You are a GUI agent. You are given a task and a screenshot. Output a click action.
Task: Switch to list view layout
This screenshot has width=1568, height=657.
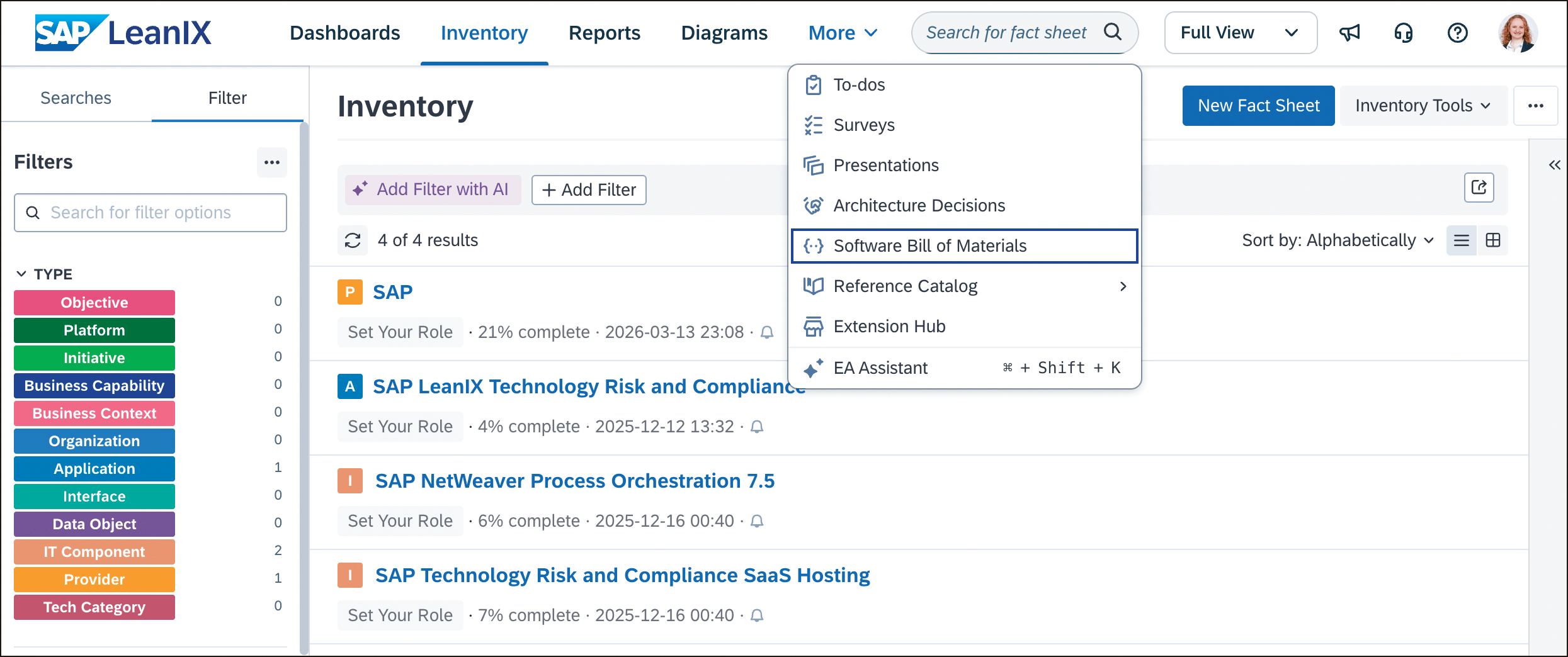1462,240
